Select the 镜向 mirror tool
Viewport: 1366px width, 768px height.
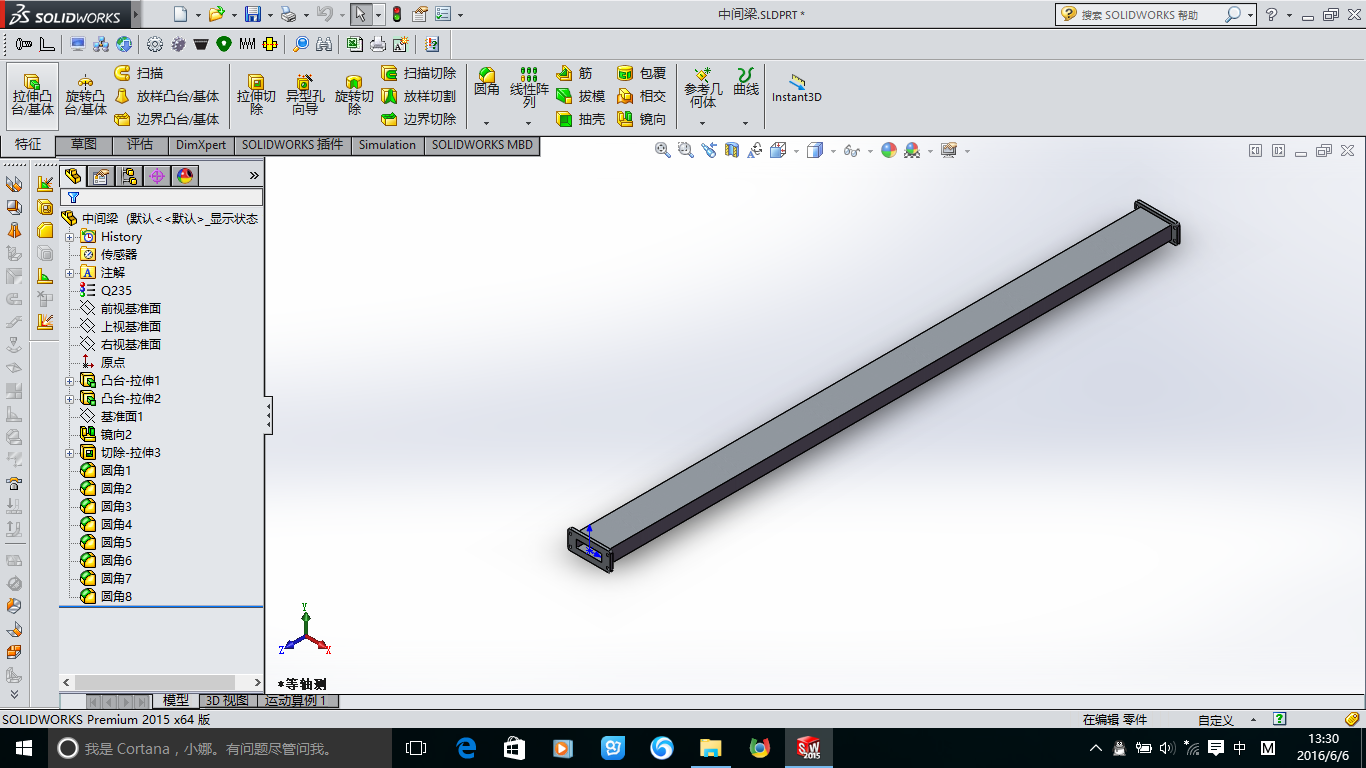point(642,119)
